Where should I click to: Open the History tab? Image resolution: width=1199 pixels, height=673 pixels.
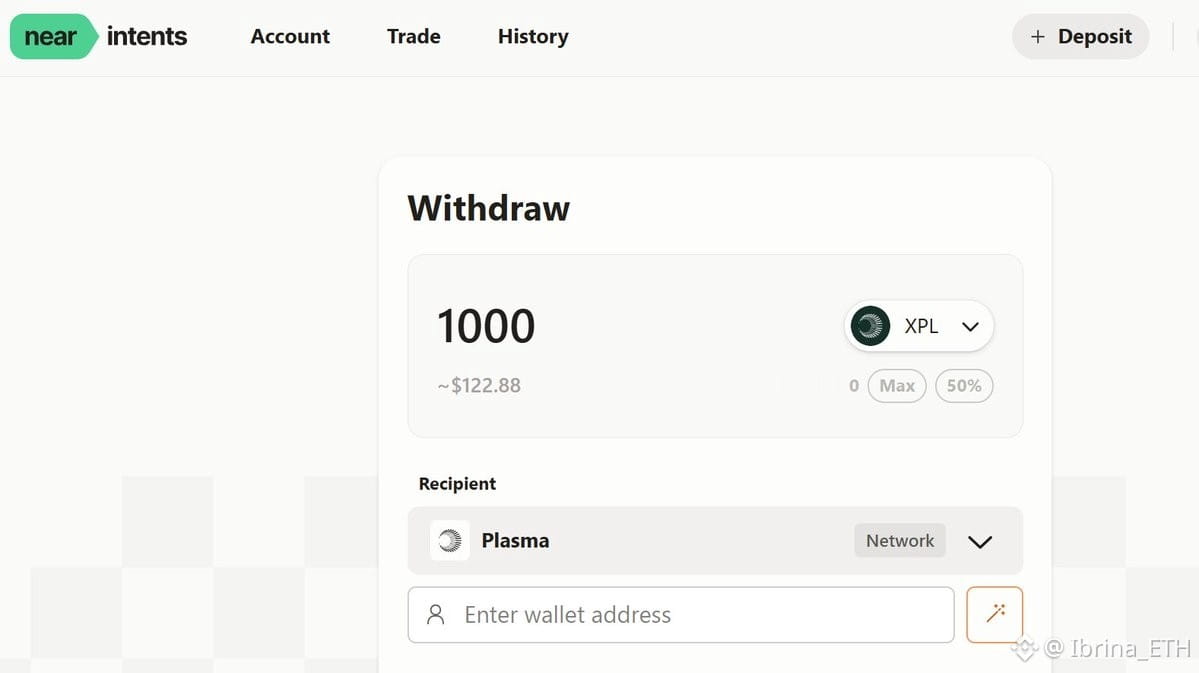click(533, 37)
